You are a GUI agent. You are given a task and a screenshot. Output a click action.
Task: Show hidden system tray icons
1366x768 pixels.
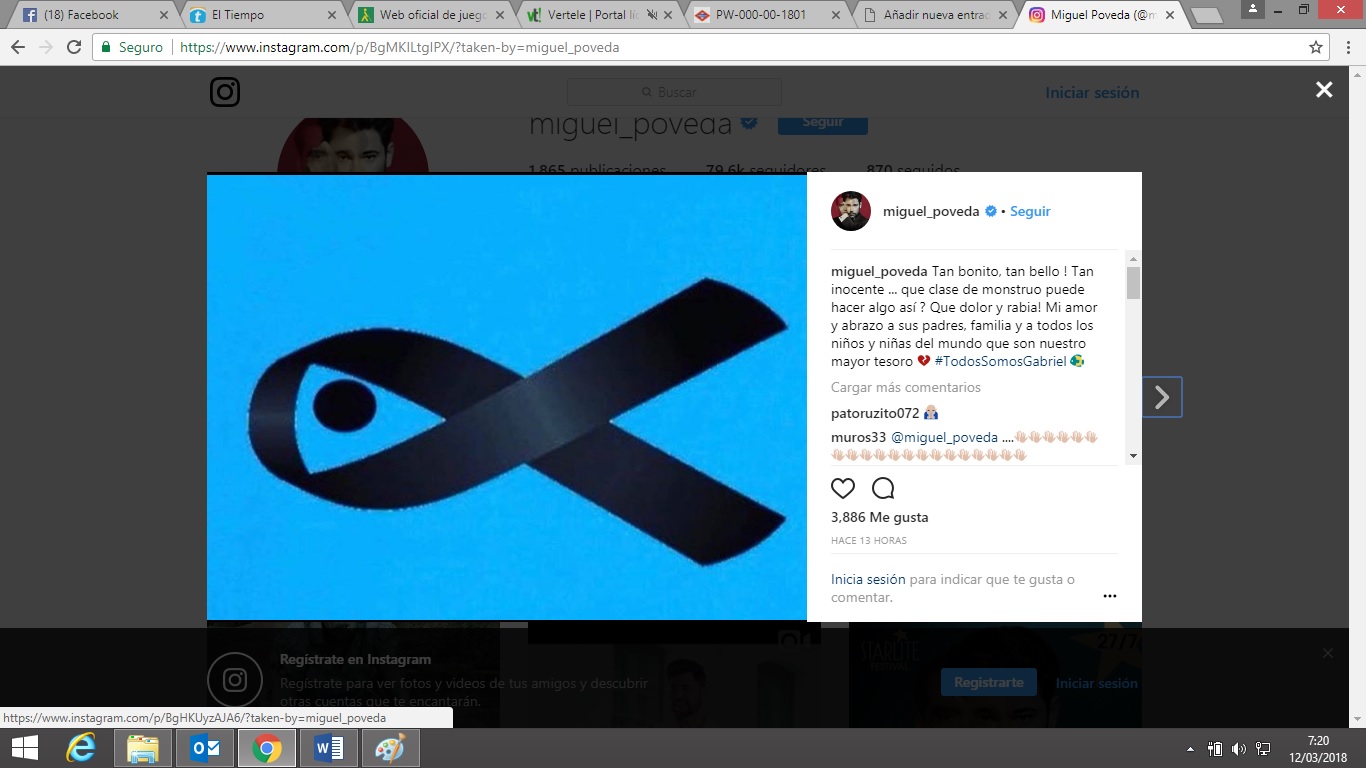tap(1190, 748)
